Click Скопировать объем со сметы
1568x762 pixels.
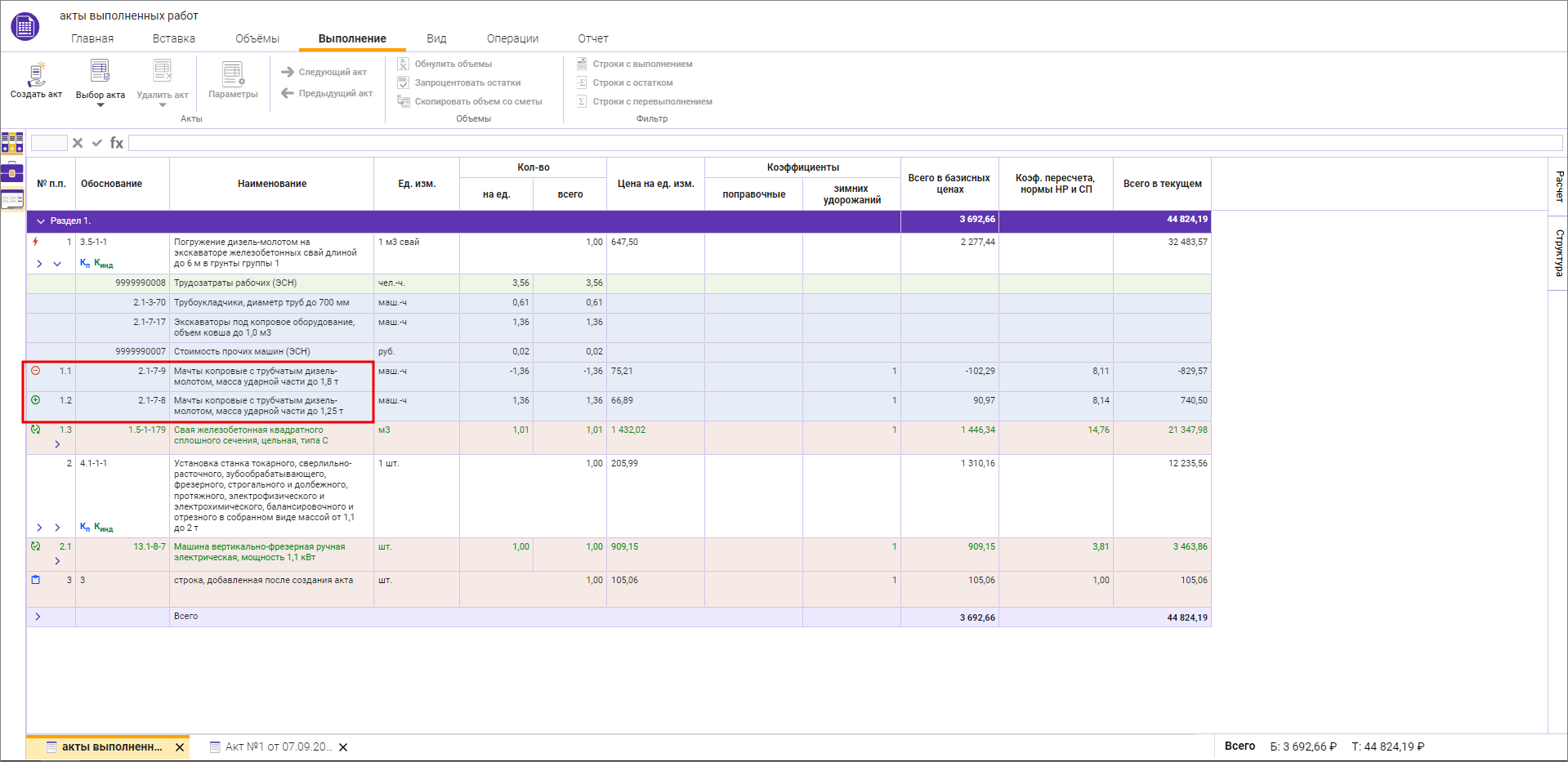click(x=470, y=101)
